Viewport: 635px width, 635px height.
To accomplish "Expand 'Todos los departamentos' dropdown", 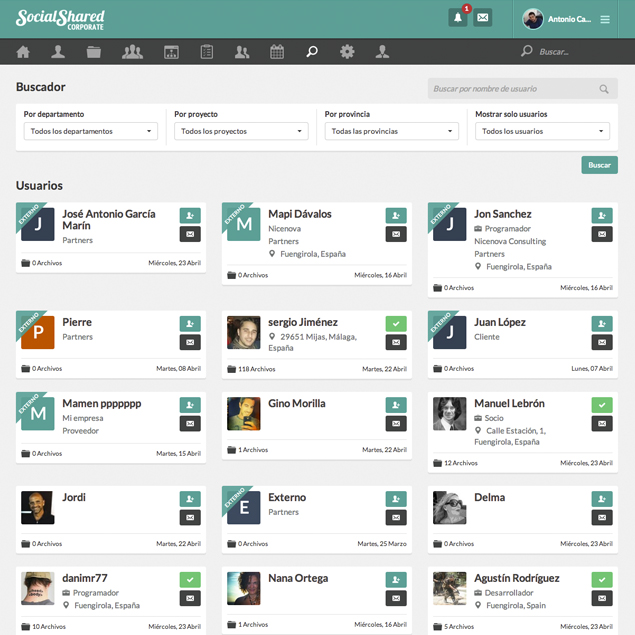I will pos(91,131).
